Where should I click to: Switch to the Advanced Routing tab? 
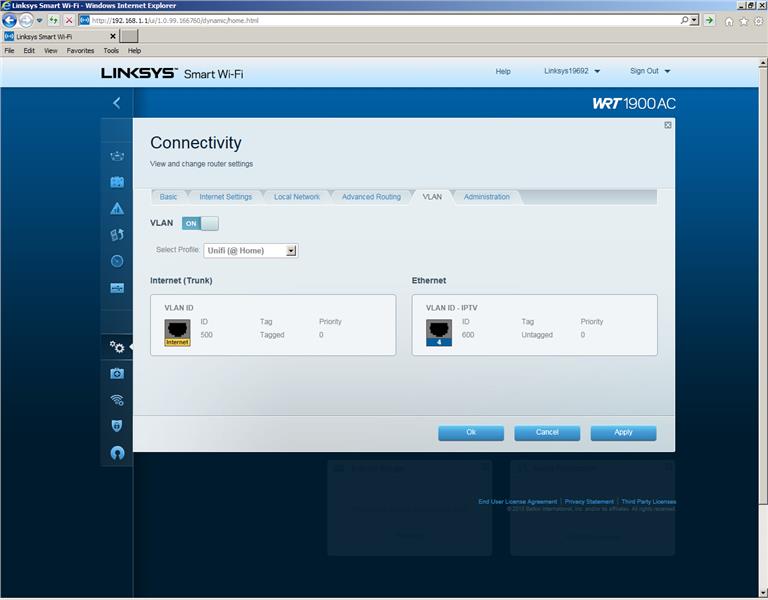(x=371, y=197)
